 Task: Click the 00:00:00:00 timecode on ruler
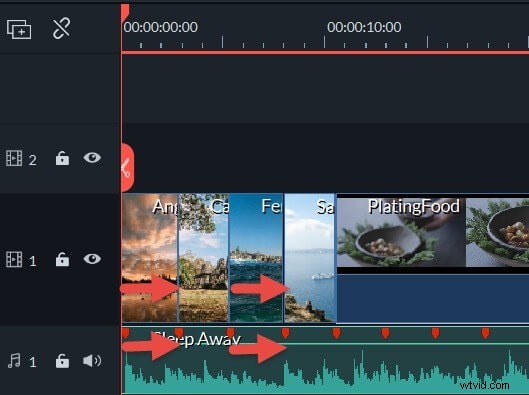(161, 27)
